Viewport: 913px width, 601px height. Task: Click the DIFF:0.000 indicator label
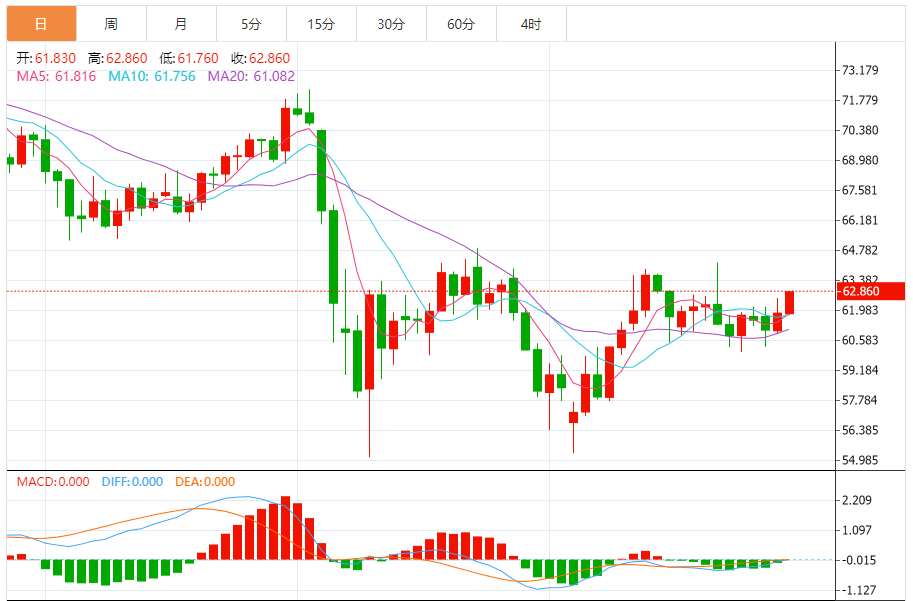click(x=132, y=482)
